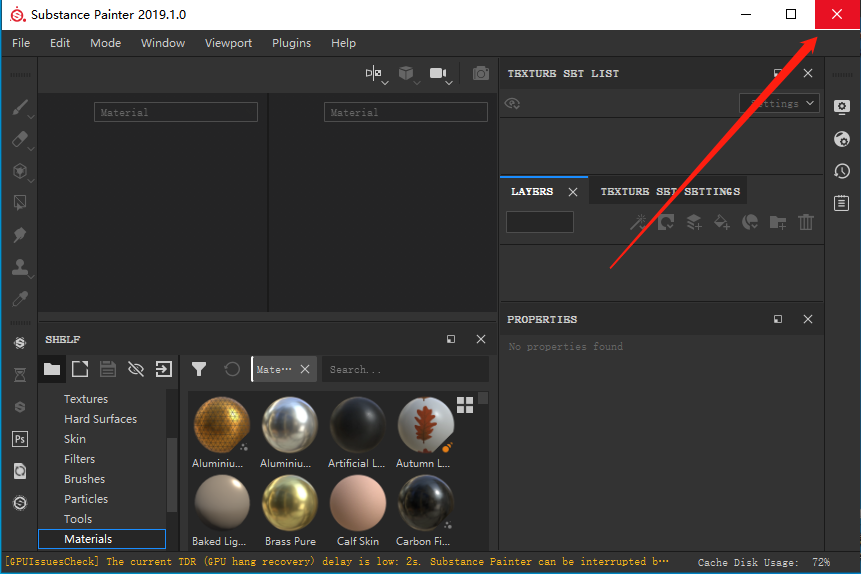Remove the Mate... filter tag in Shelf
Image resolution: width=861 pixels, height=574 pixels.
point(305,369)
